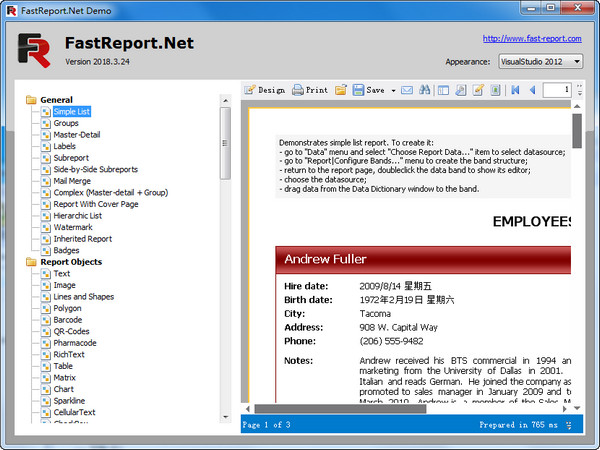Choose the Barcode report object

point(68,320)
